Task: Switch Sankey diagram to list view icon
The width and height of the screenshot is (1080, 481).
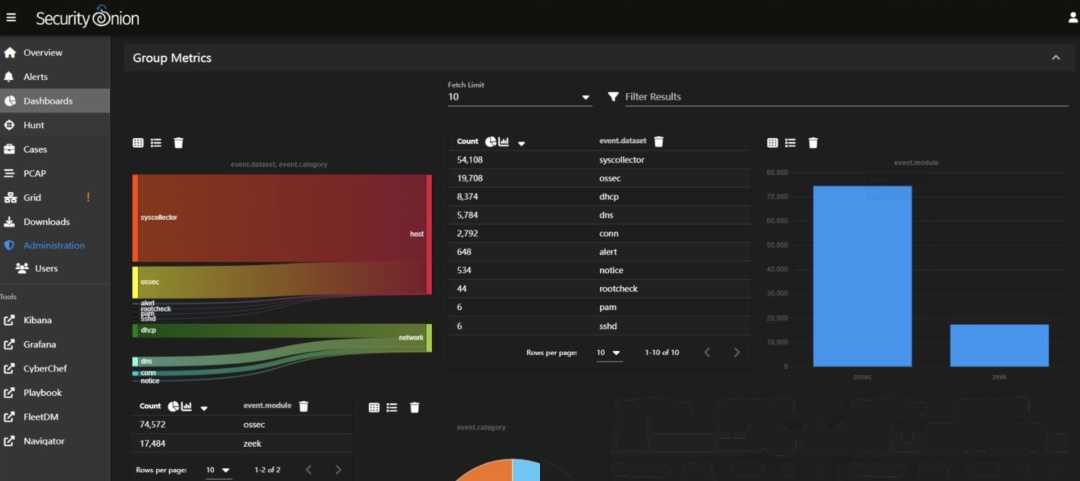Action: click(156, 143)
